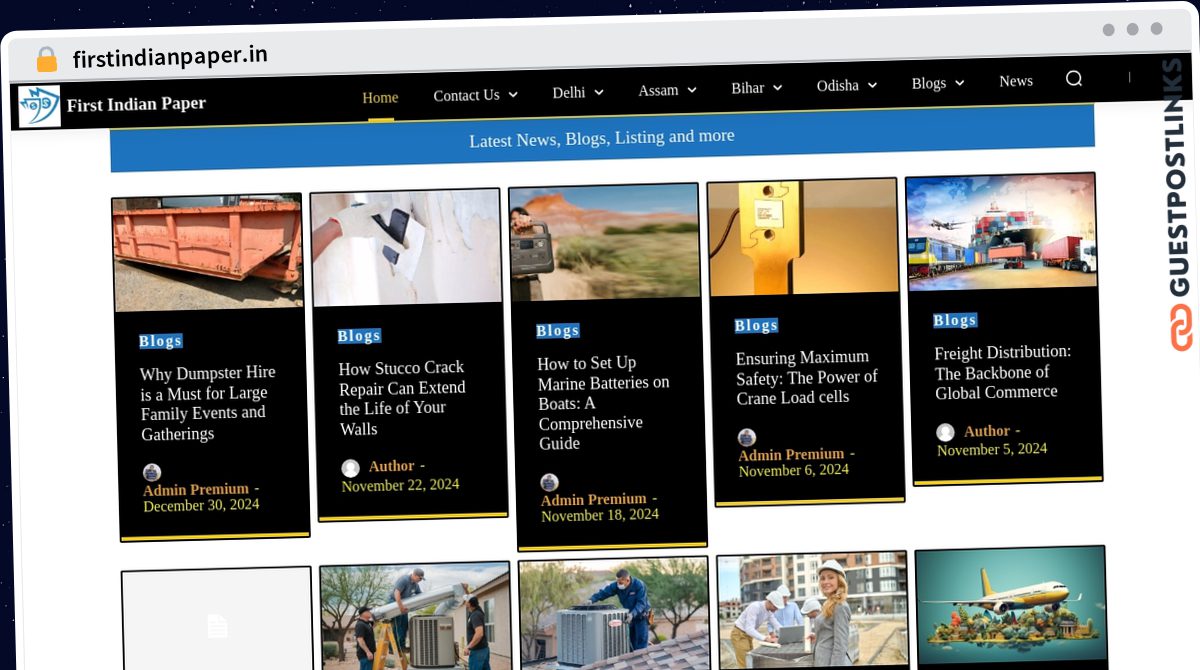Click the placeholder document icon on blank card

point(218,626)
